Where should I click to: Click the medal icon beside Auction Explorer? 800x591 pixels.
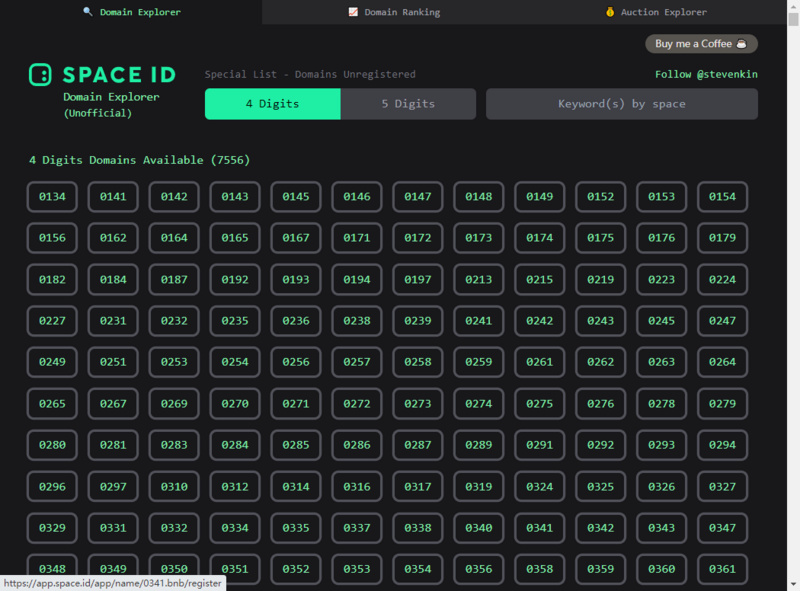pos(608,12)
